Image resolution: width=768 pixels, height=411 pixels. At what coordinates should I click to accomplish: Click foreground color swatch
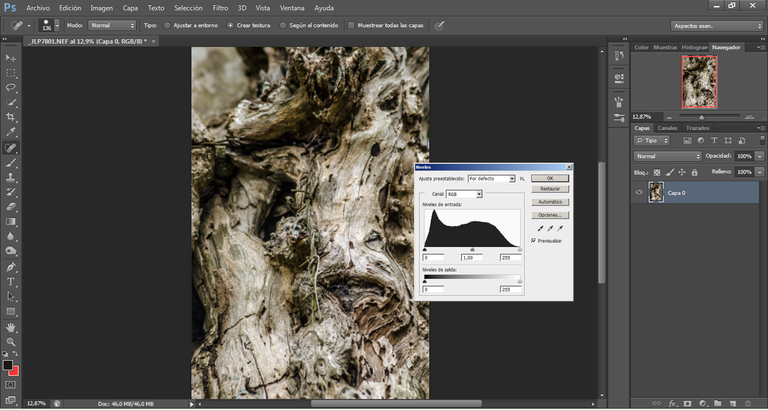(x=8, y=365)
